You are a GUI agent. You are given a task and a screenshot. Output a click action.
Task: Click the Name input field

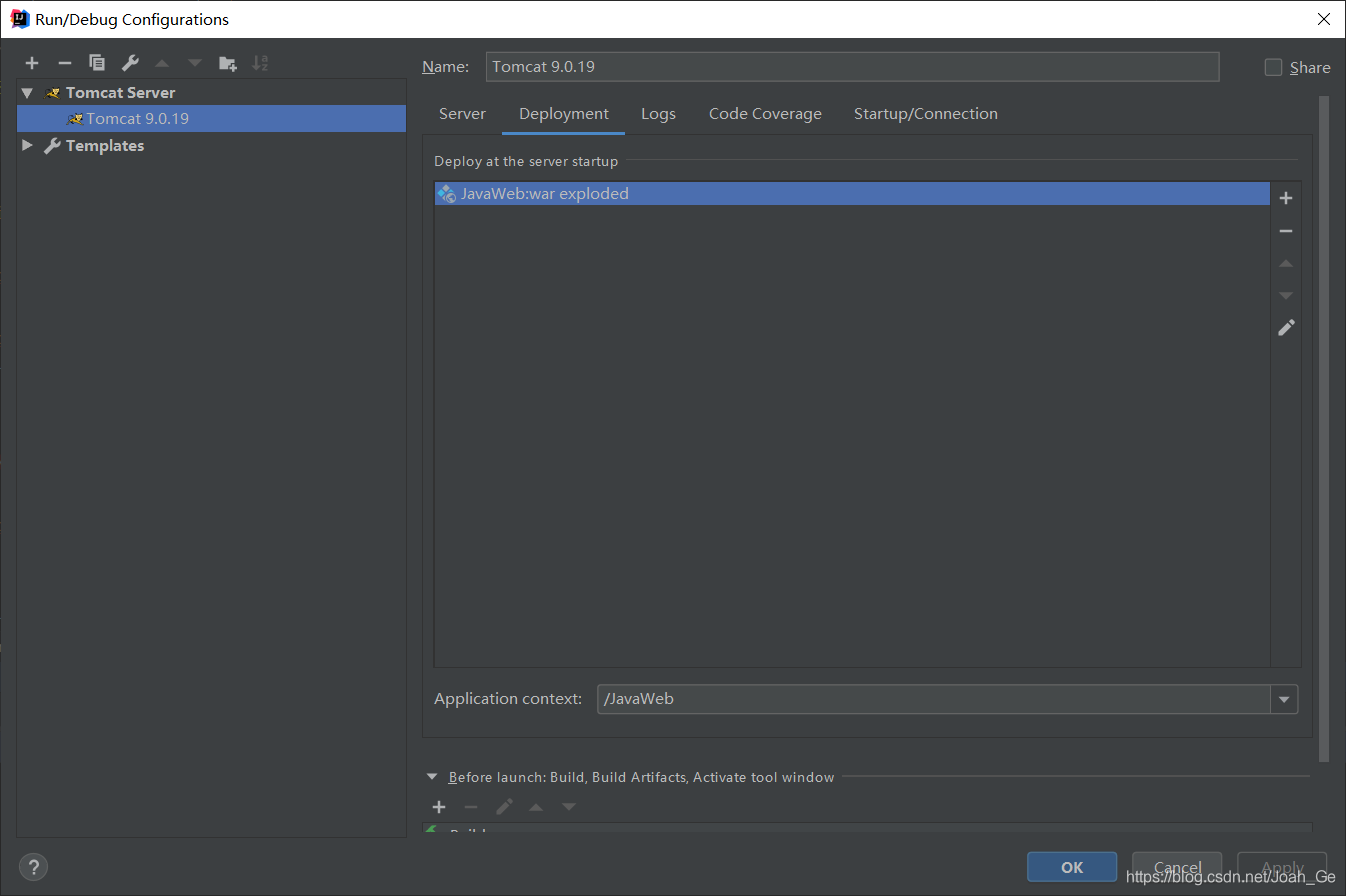852,67
